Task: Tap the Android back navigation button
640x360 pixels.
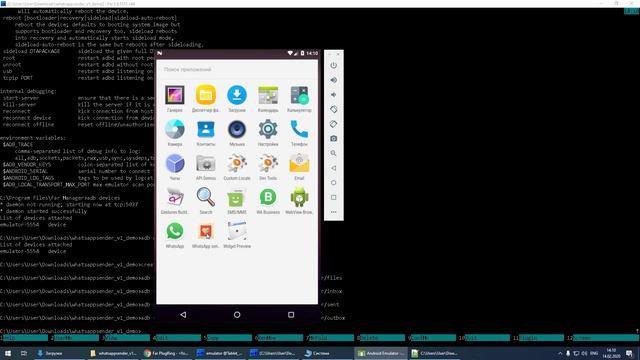Action: pyautogui.click(x=183, y=315)
